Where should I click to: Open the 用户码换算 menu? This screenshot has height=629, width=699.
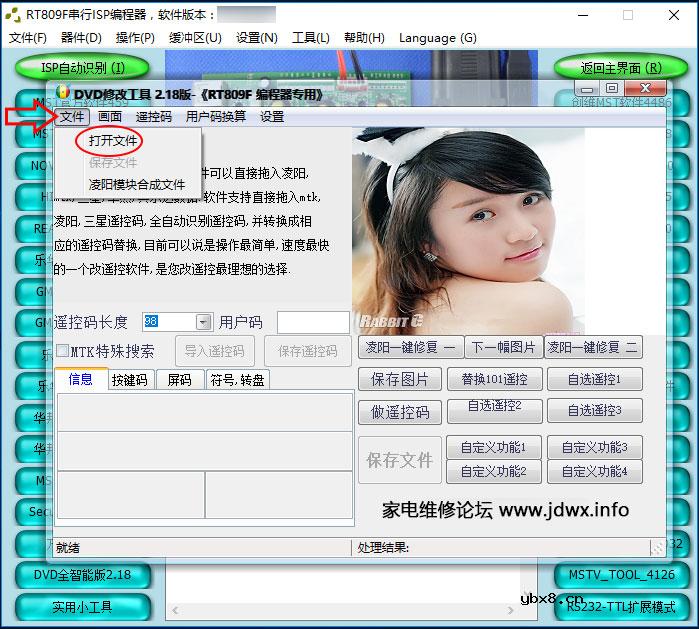[216, 117]
